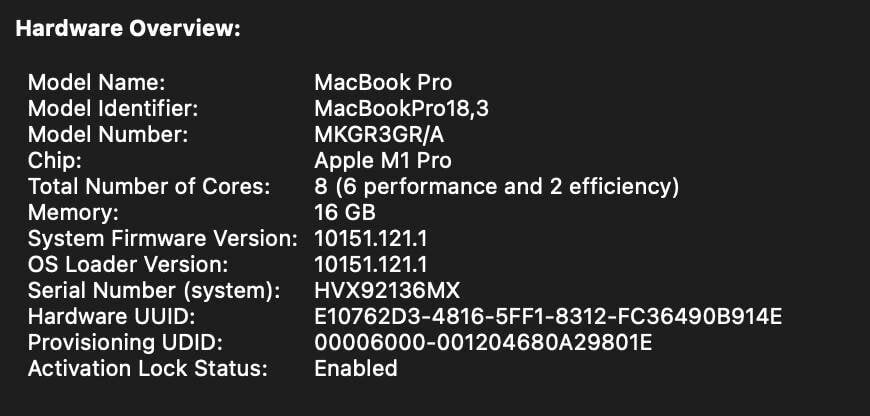This screenshot has height=416, width=870.
Task: Select the Enabled activation lock value
Action: tap(356, 369)
